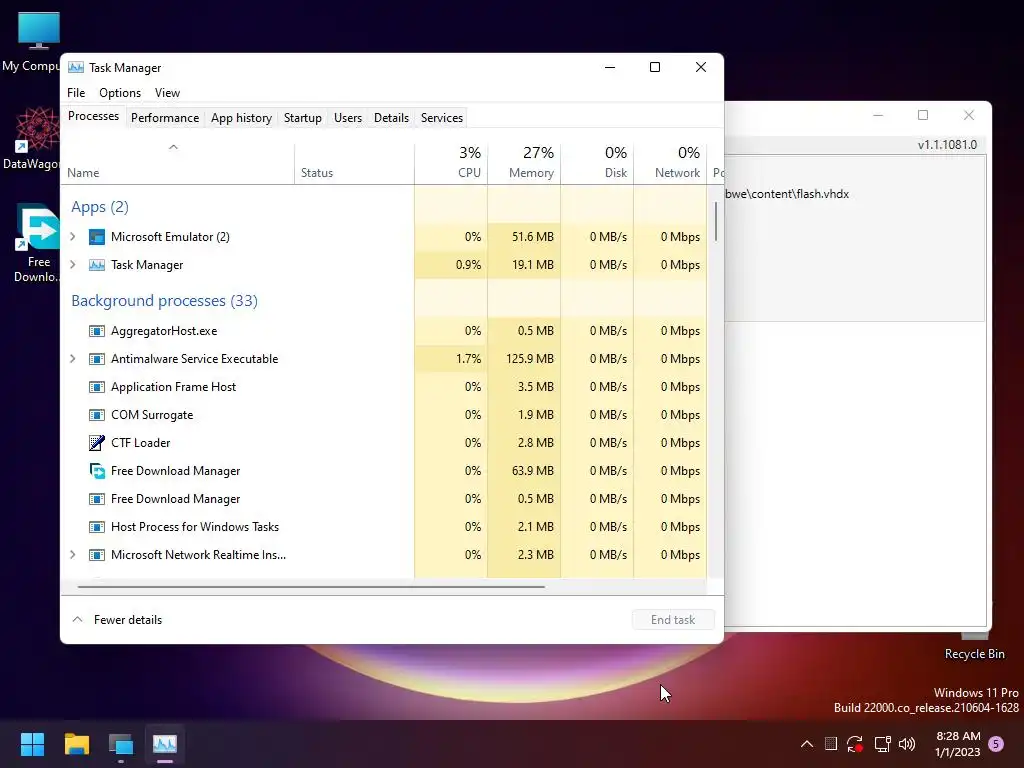Open the notification count badge
The image size is (1024, 768).
996,744
